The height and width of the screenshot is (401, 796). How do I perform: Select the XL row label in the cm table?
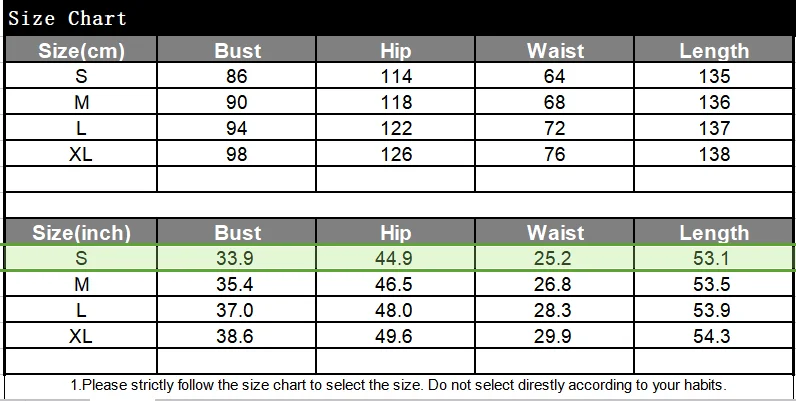(81, 154)
